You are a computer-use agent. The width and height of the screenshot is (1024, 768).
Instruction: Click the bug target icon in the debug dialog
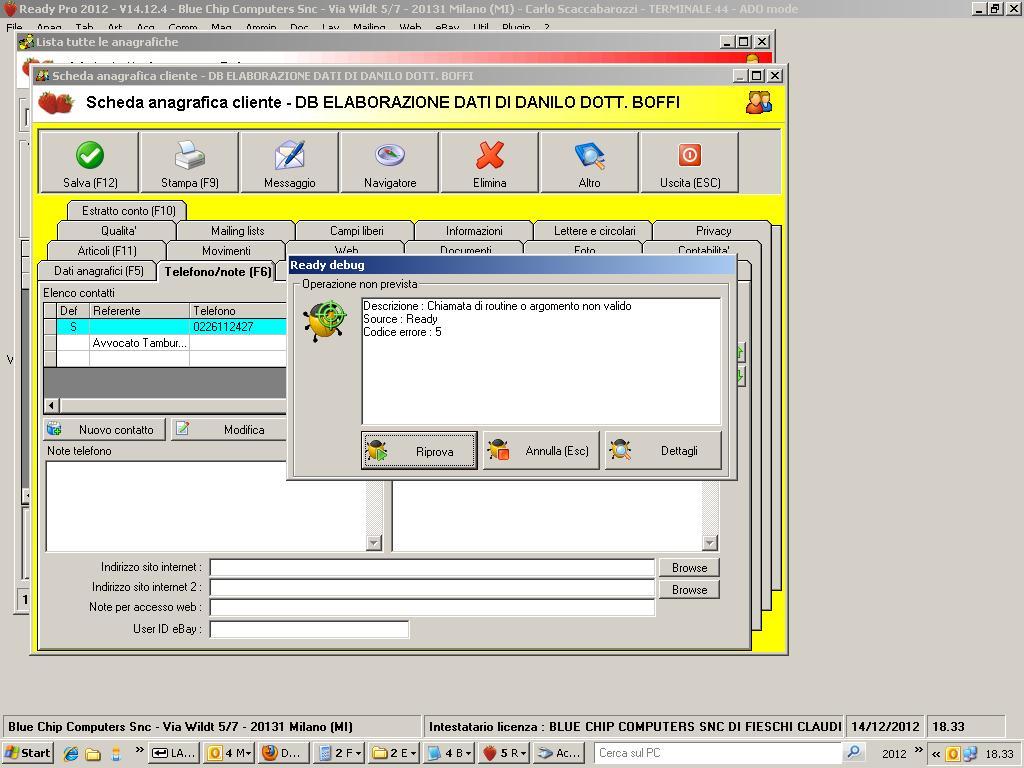click(x=325, y=319)
